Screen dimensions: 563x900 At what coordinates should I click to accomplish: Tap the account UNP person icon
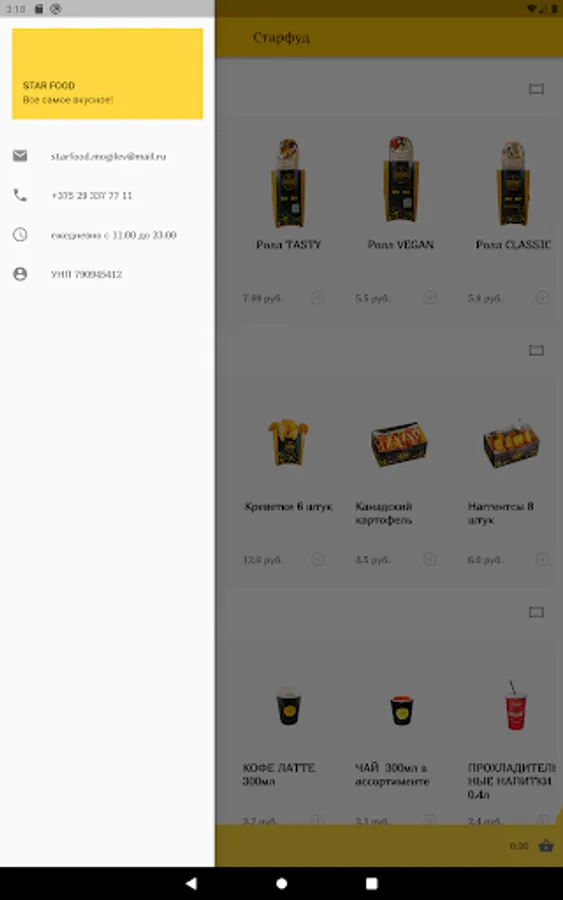20,274
